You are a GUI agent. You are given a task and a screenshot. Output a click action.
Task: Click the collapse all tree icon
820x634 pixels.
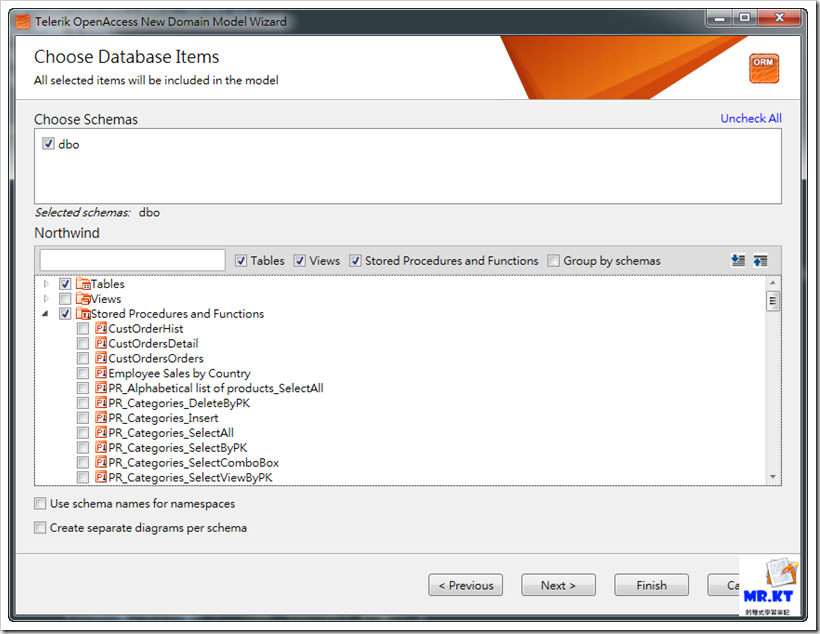pos(760,260)
